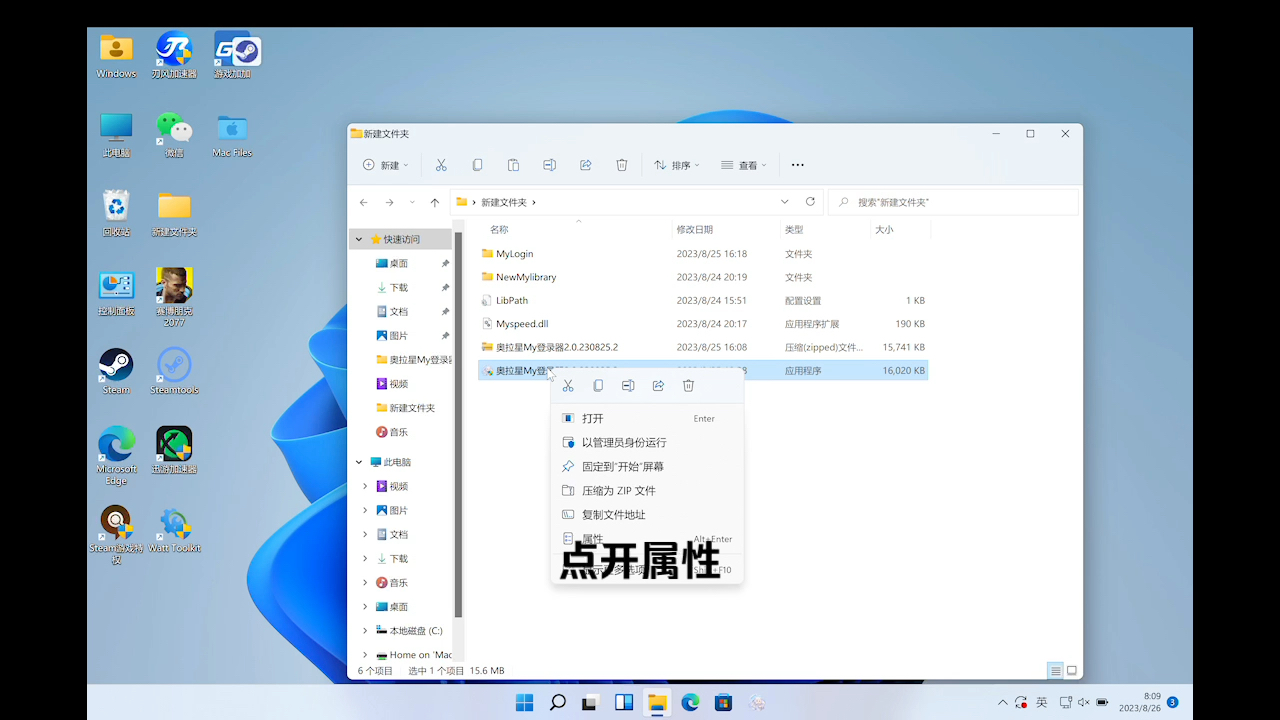Viewport: 1280px width, 720px height.
Task: Click the Cut icon in the Explorer toolbar
Action: coord(441,165)
